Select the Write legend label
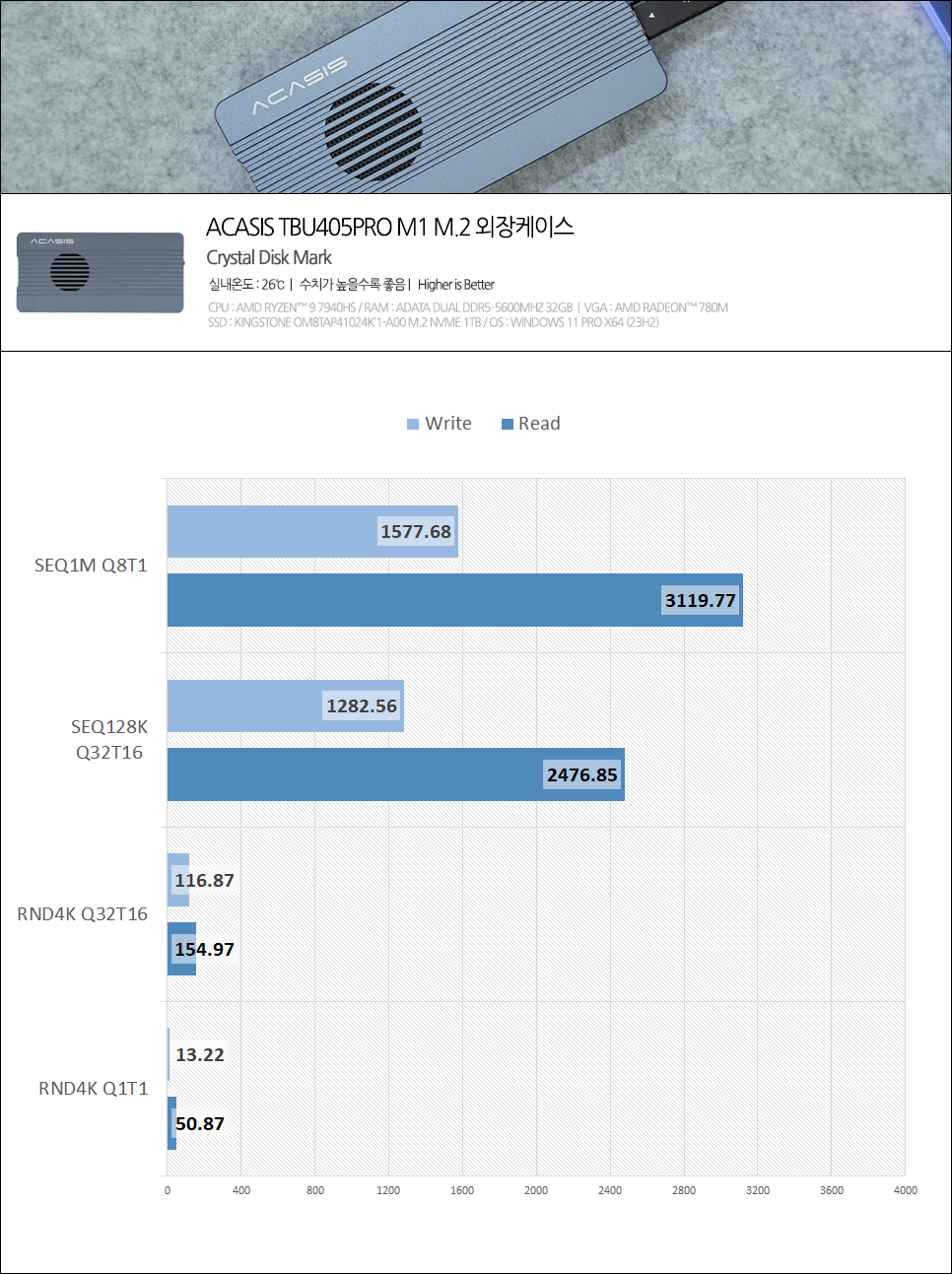Image resolution: width=952 pixels, height=1274 pixels. [448, 424]
